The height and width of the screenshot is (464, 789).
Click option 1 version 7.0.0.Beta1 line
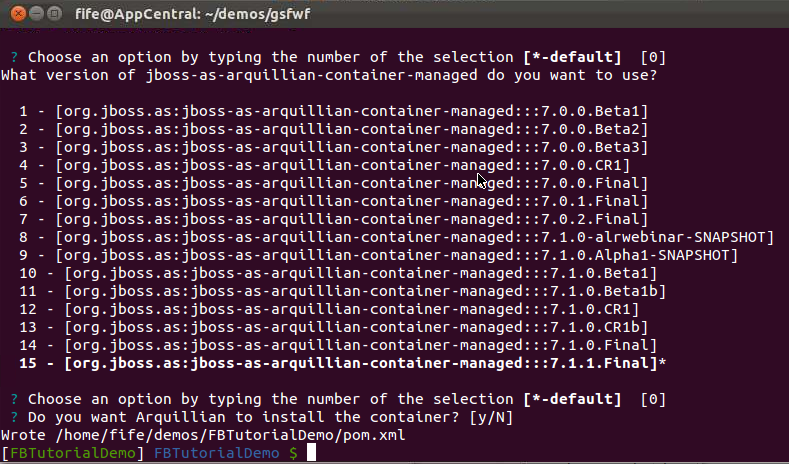(334, 111)
